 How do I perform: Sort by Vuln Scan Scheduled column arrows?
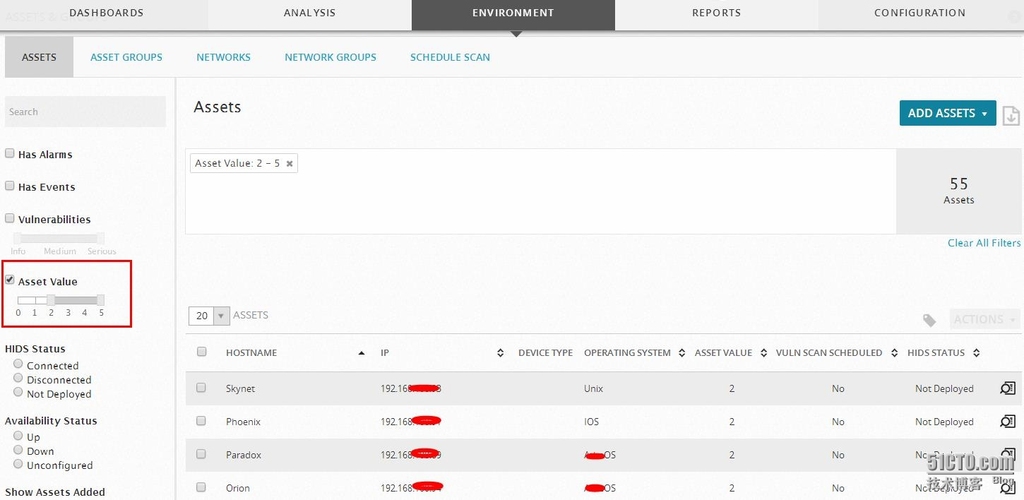[x=895, y=353]
